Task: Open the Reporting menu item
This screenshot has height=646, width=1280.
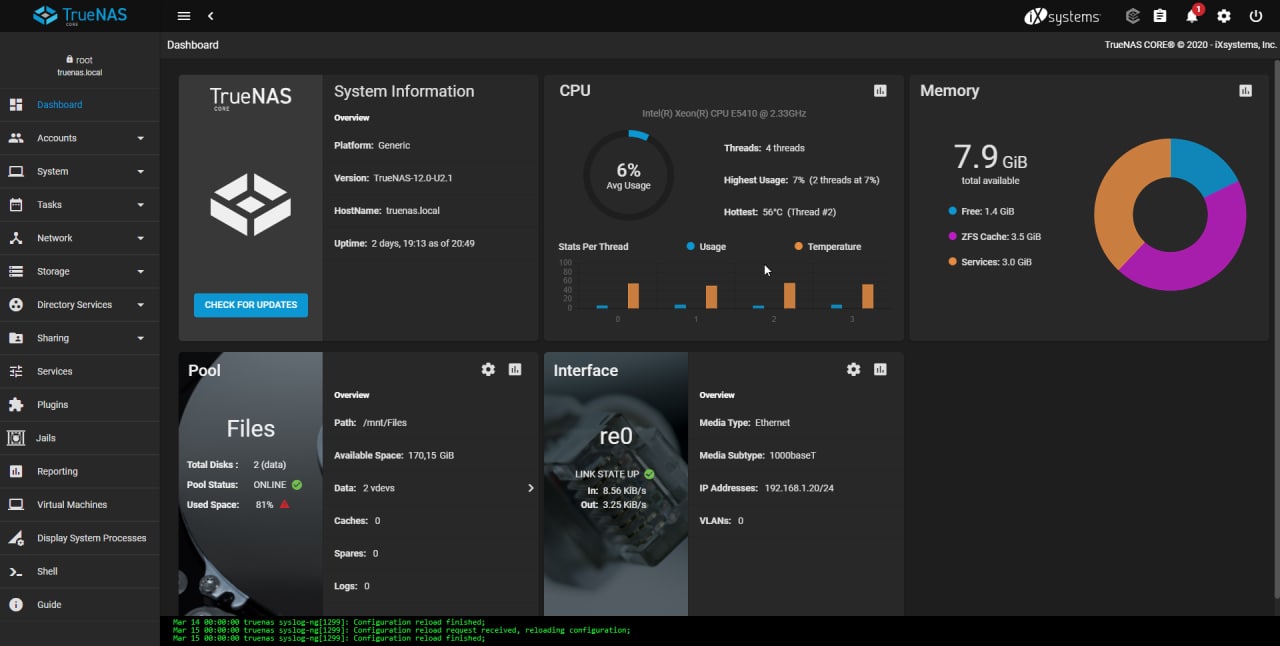Action: click(80, 471)
